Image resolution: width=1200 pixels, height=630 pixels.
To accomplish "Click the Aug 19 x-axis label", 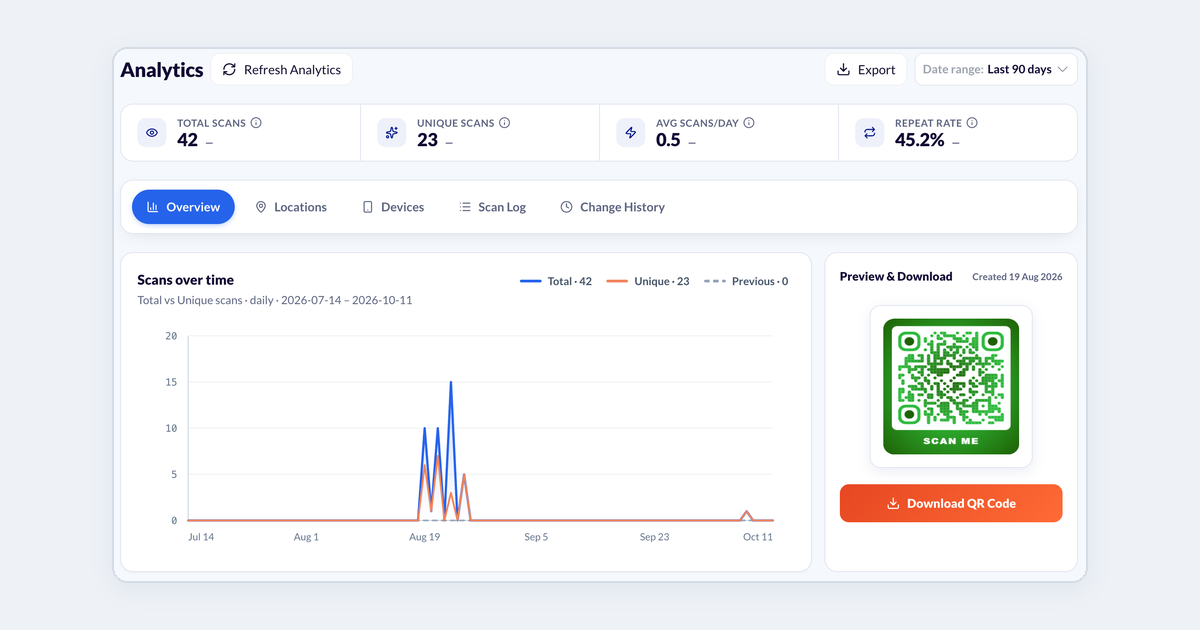I will coord(425,537).
